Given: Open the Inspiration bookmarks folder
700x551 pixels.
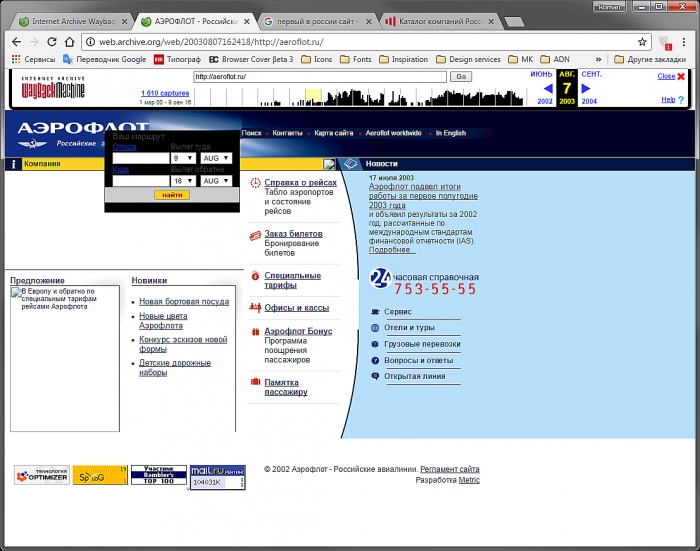Looking at the screenshot, I should tap(404, 59).
